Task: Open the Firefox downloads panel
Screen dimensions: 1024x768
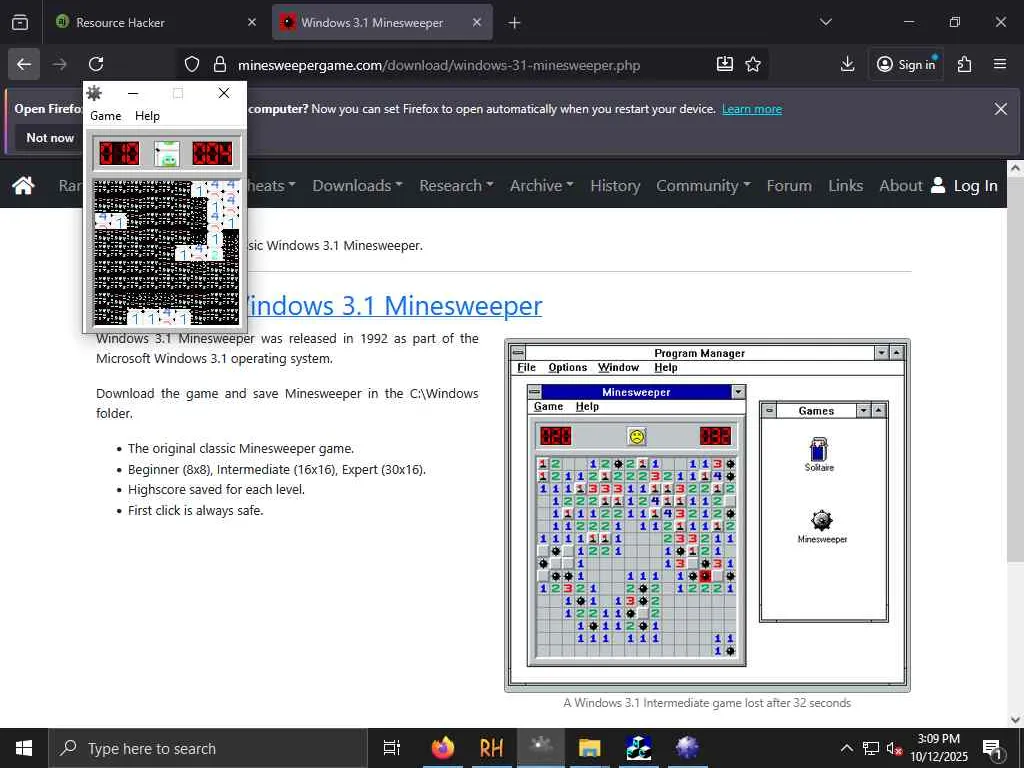Action: pyautogui.click(x=847, y=64)
